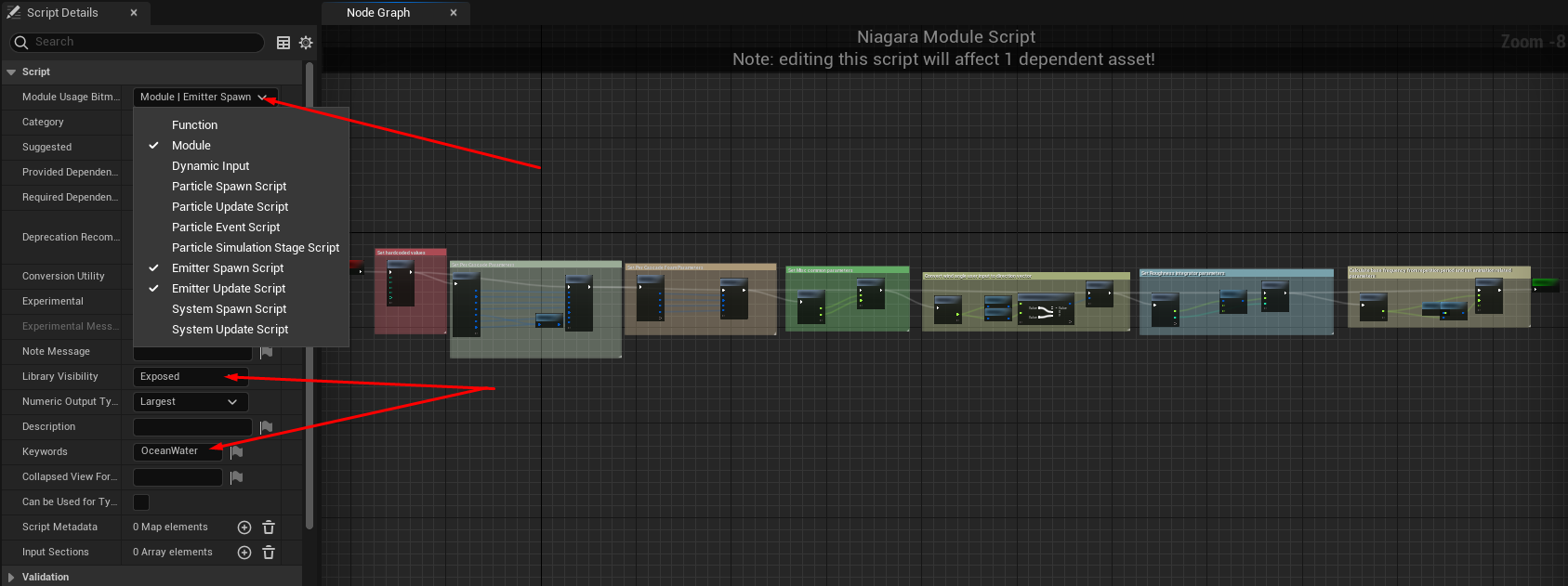Uncheck Module in the usage bitmask list
Image resolution: width=1568 pixels, height=586 pixels.
point(191,146)
